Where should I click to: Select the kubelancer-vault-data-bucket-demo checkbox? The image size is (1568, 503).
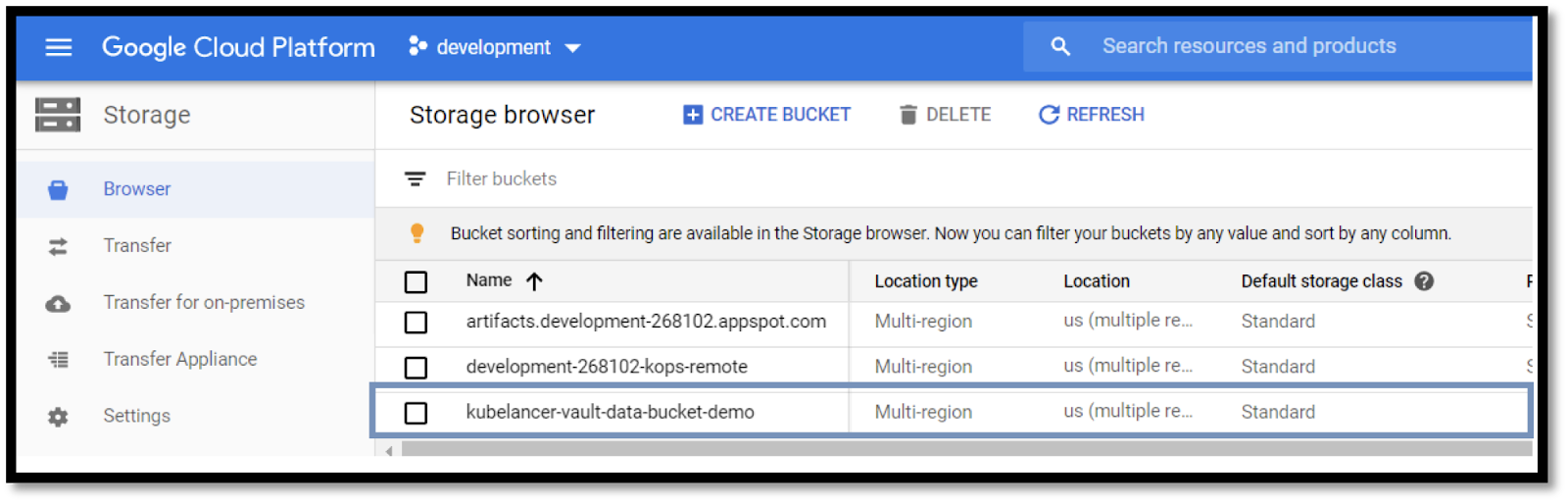coord(416,413)
